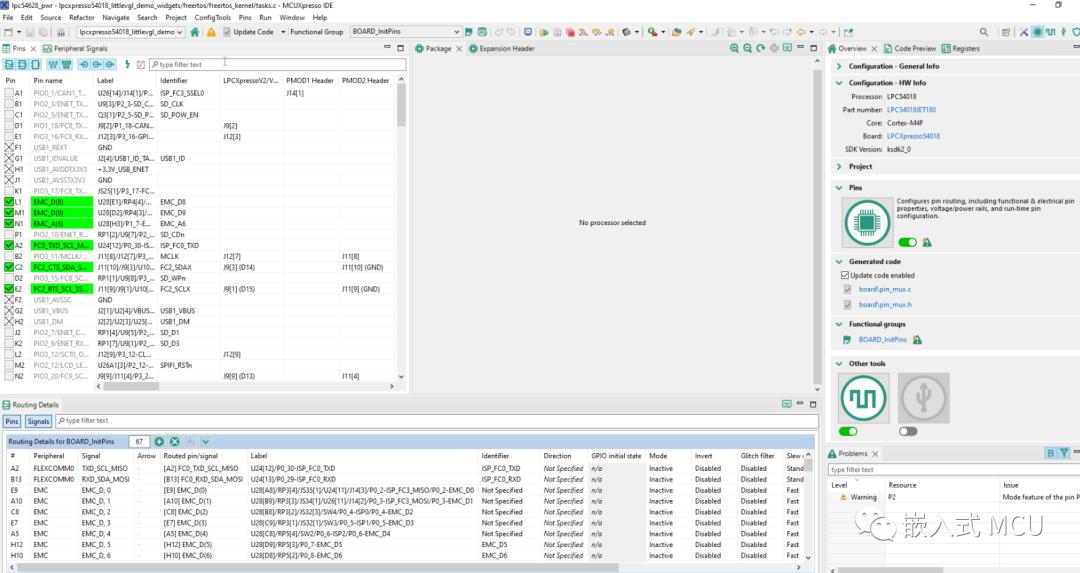The width and height of the screenshot is (1080, 573).
Task: Open the Navigate menu
Action: pyautogui.click(x=116, y=17)
